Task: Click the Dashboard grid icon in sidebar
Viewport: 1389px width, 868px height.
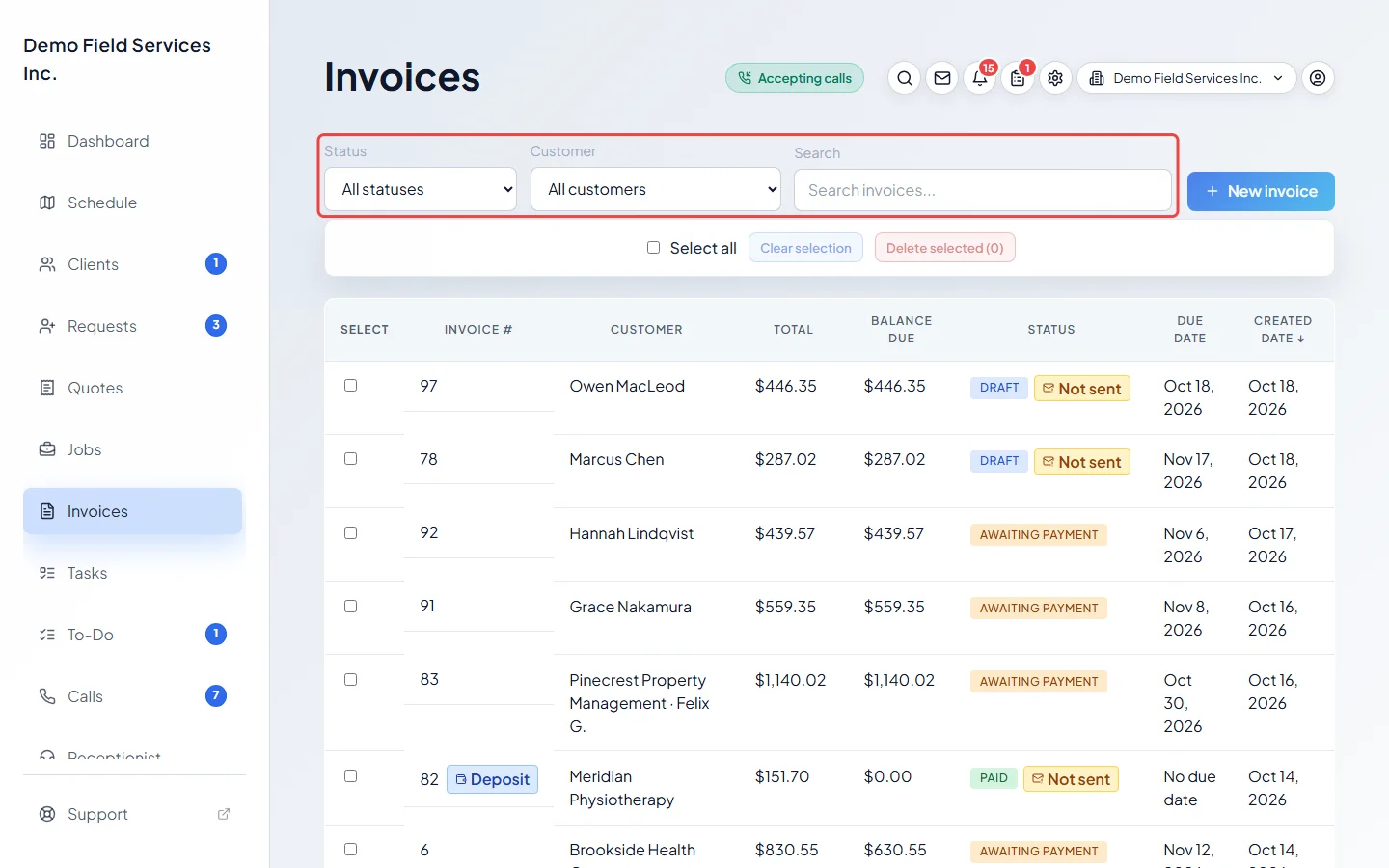Action: [47, 141]
